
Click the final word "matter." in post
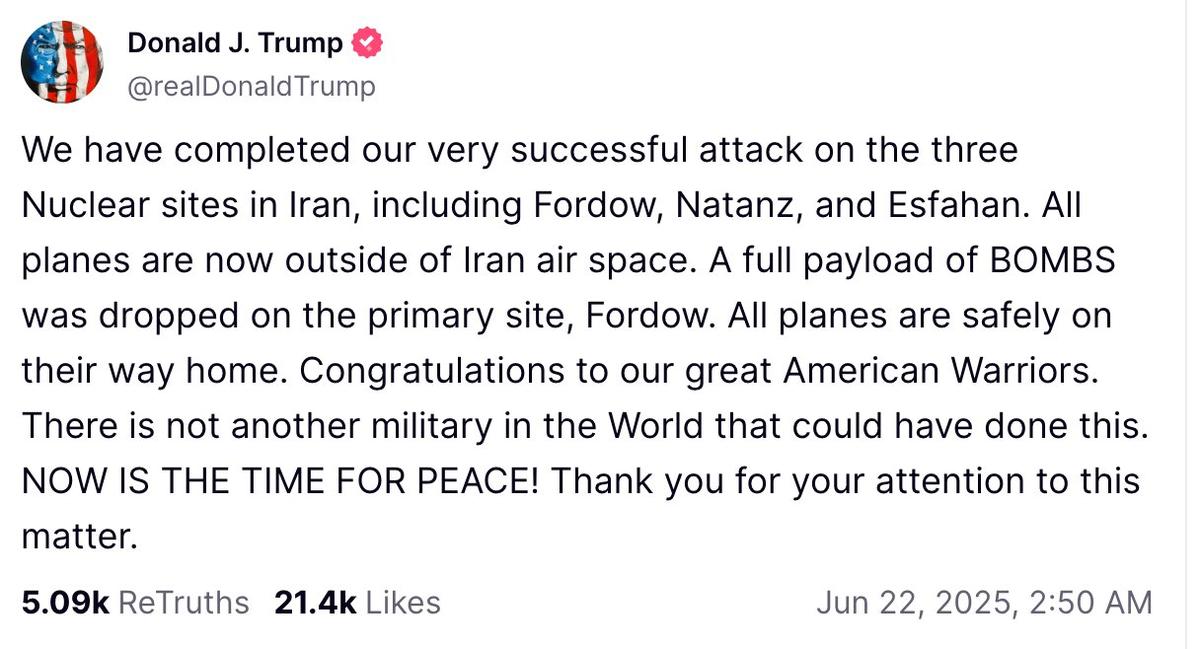coord(78,536)
